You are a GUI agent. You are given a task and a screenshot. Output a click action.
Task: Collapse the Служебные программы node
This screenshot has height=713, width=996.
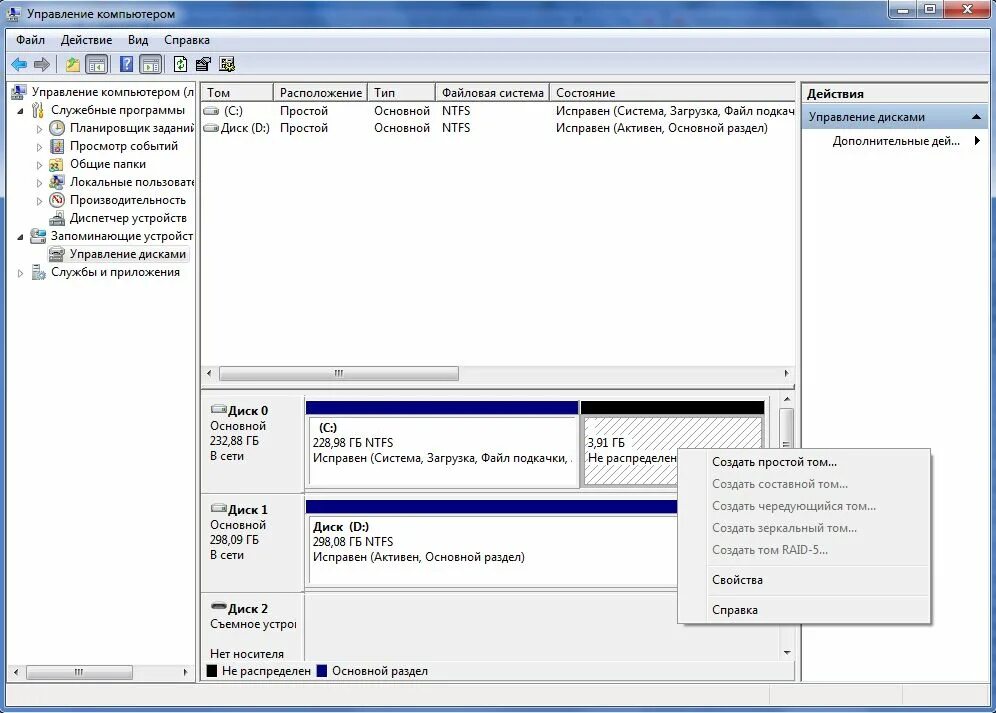20,111
